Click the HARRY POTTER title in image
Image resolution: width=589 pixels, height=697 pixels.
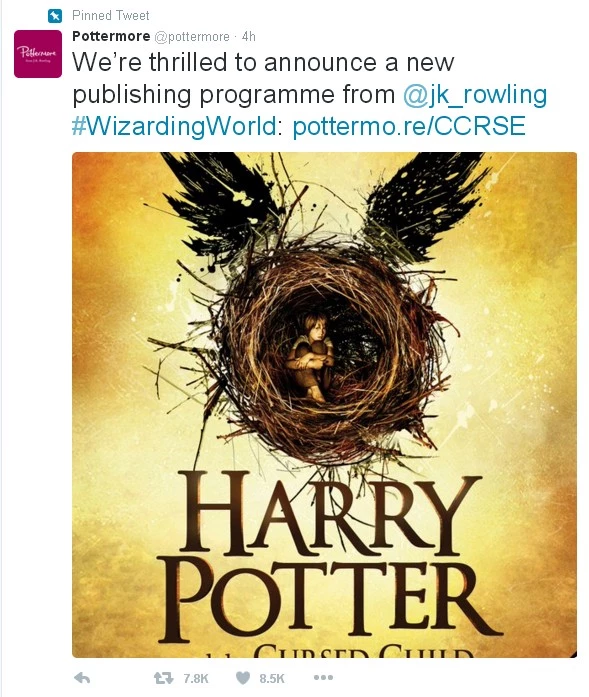329,558
